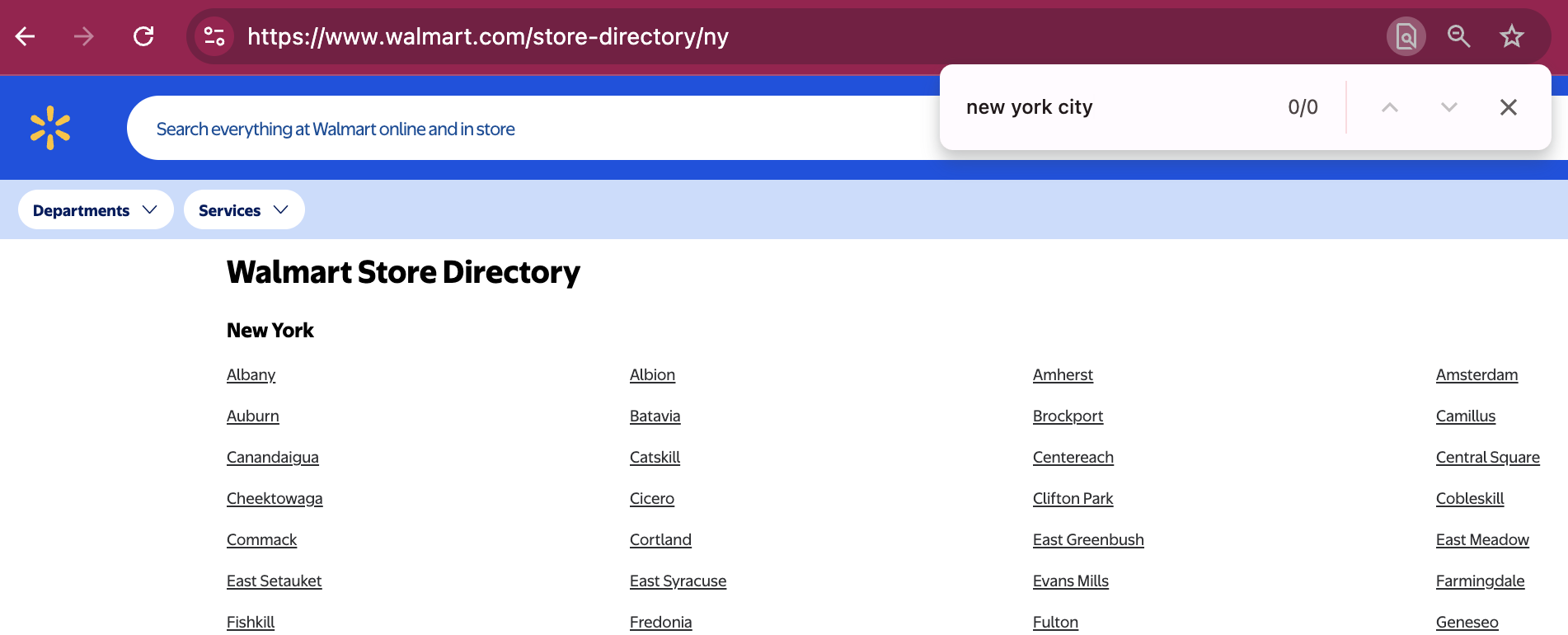
Task: Go to next find result arrow
Action: pos(1448,107)
